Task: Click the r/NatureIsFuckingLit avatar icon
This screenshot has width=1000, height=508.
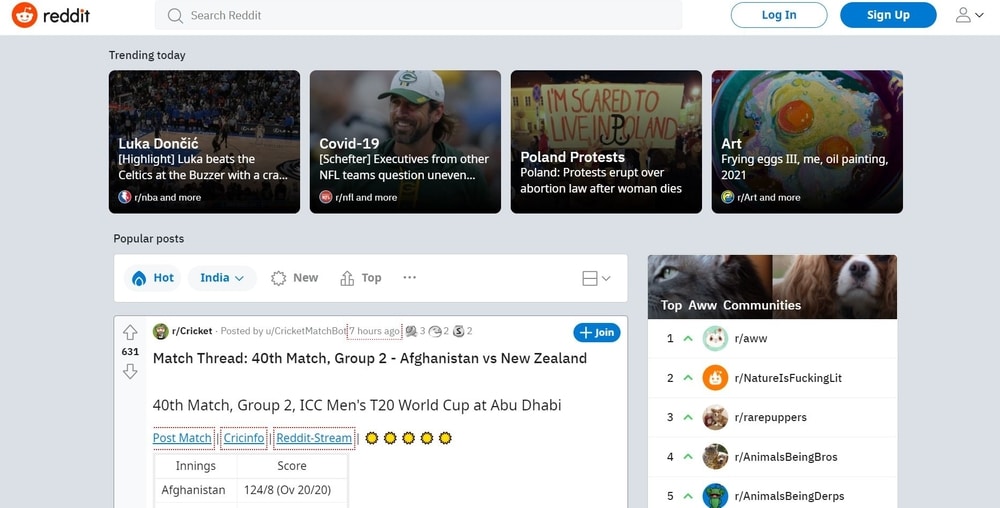Action: point(715,378)
